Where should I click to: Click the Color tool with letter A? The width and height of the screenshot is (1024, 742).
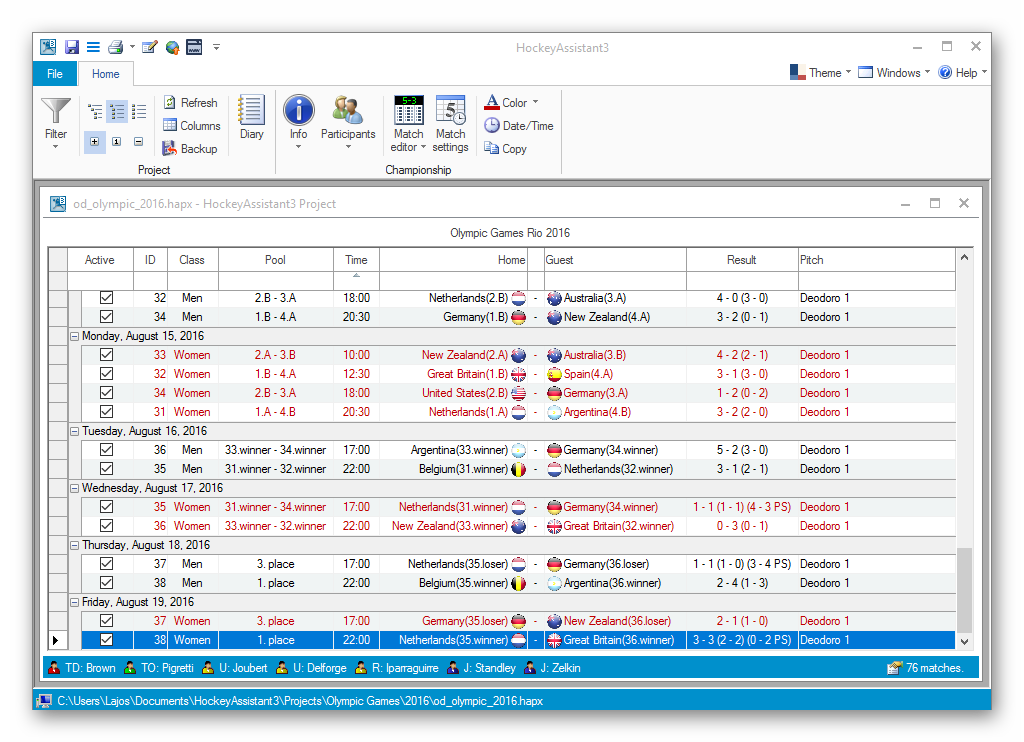point(492,102)
